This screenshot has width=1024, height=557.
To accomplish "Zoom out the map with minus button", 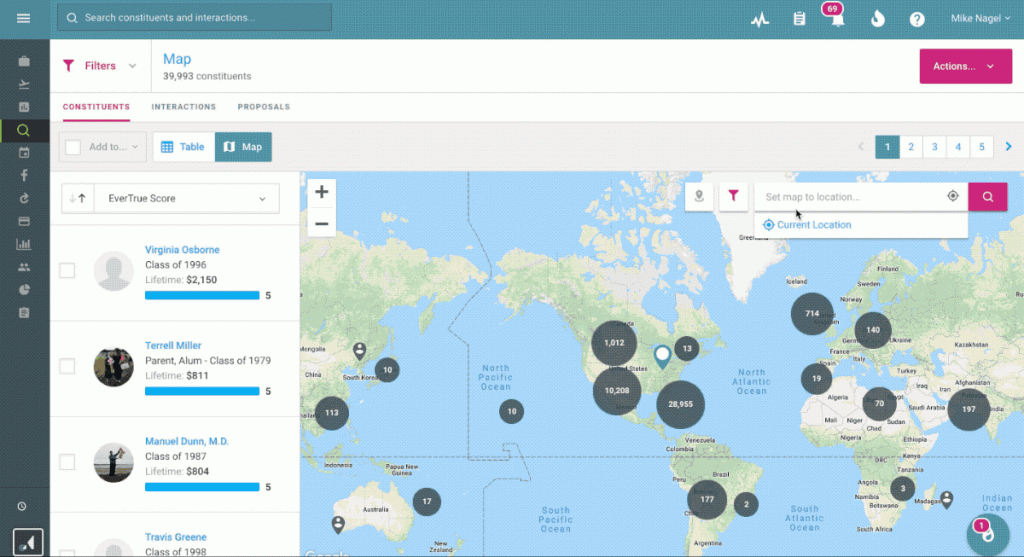I will point(321,224).
